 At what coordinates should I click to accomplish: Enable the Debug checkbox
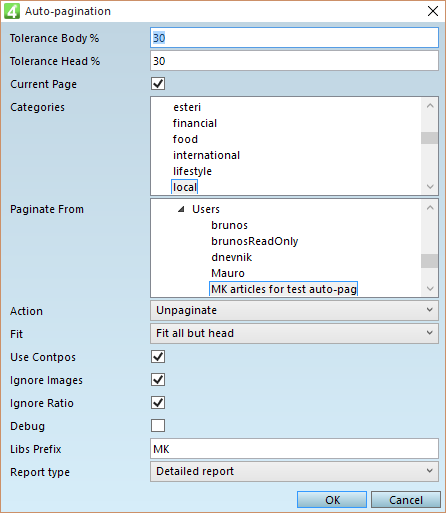(158, 426)
